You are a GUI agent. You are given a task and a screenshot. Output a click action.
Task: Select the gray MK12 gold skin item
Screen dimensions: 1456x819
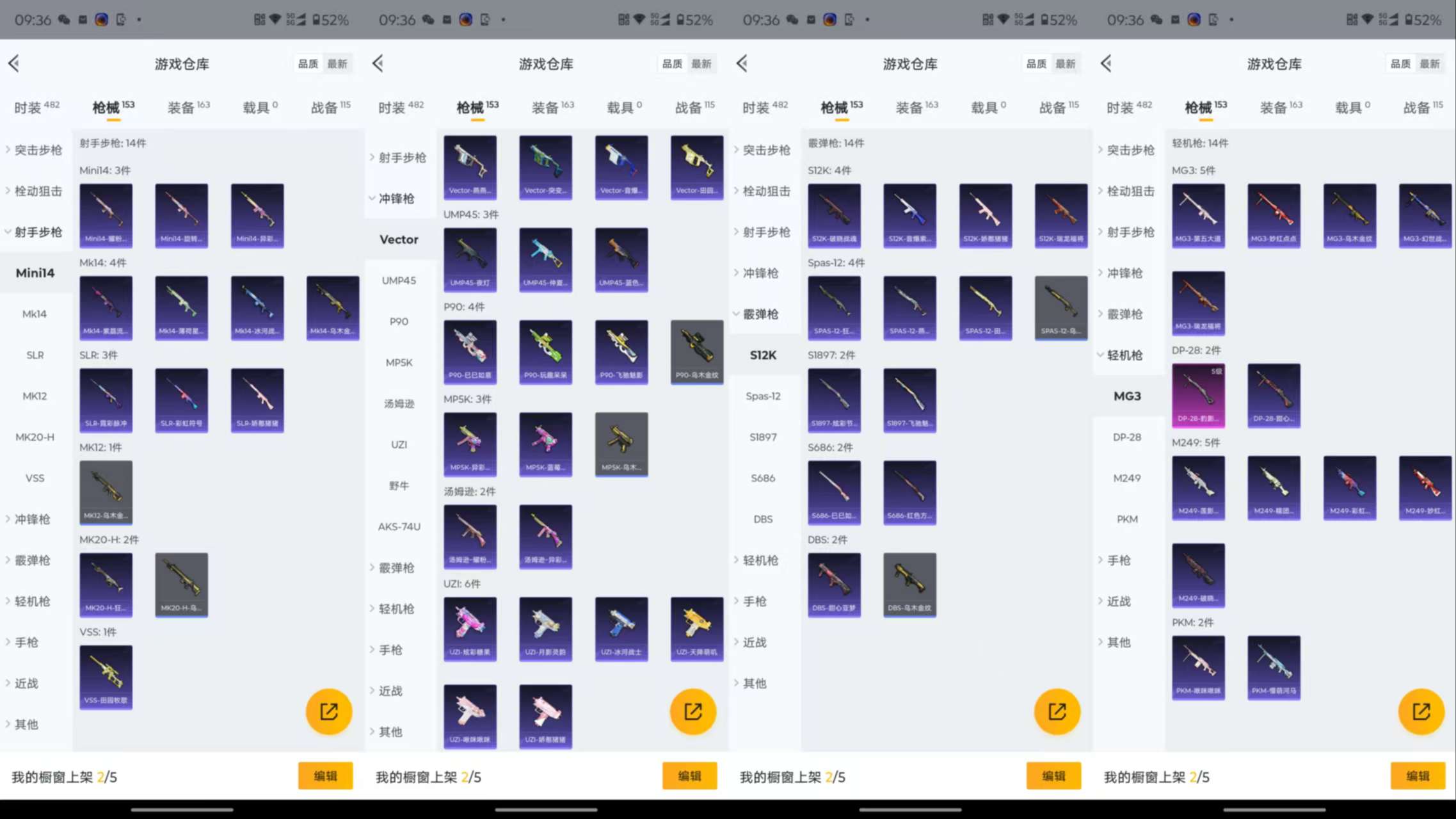coord(106,491)
